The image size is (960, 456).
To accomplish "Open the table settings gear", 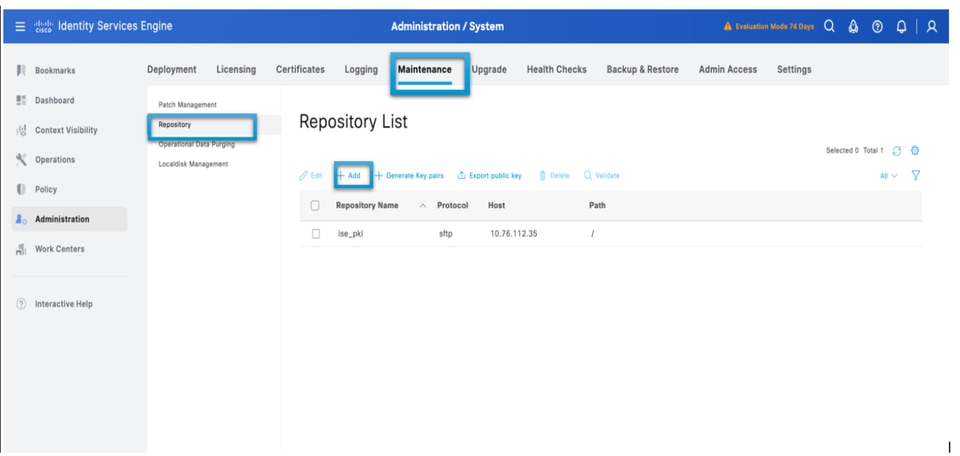I will [x=915, y=151].
